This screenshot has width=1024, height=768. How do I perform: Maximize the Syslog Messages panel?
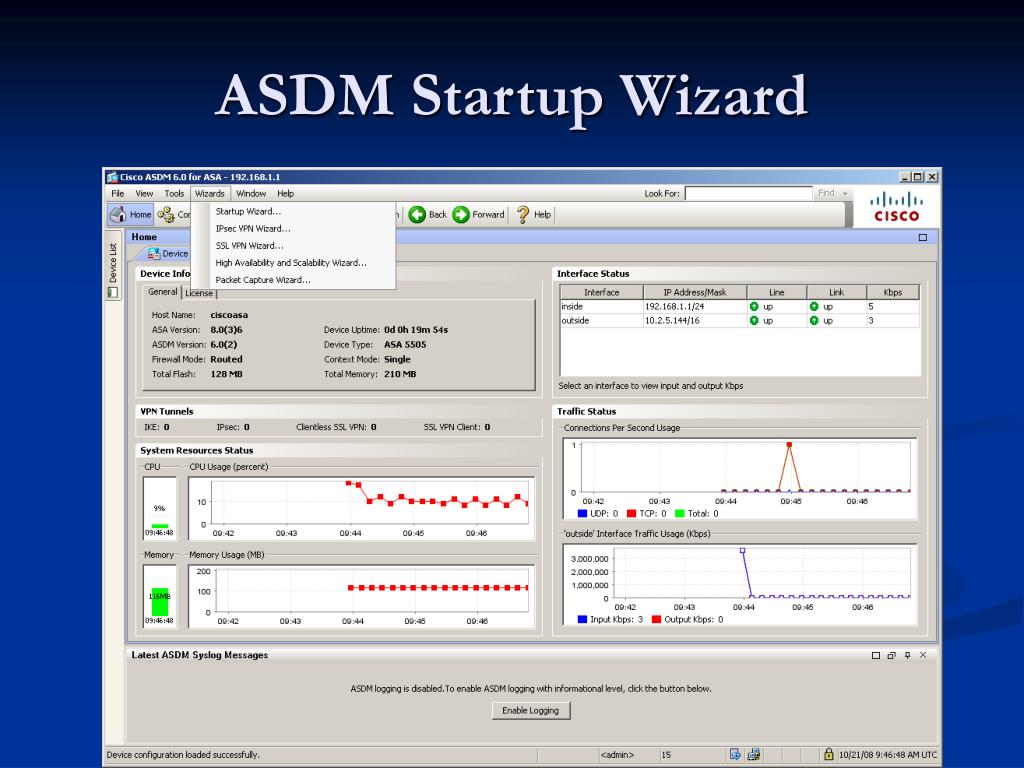[876, 655]
